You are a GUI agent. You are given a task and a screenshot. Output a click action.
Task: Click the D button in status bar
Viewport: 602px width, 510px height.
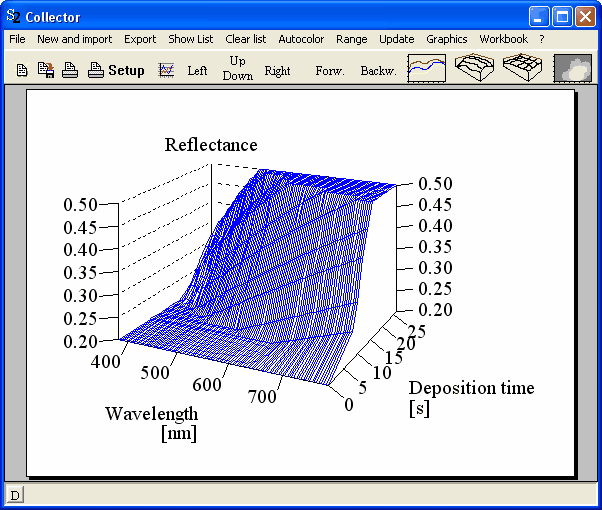click(x=16, y=494)
